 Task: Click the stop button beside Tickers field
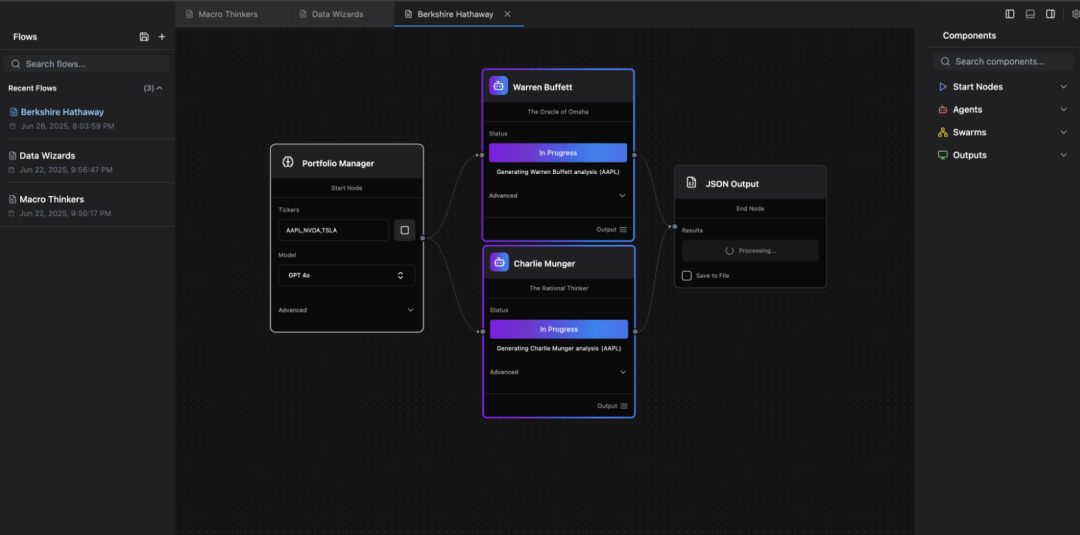[x=404, y=230]
